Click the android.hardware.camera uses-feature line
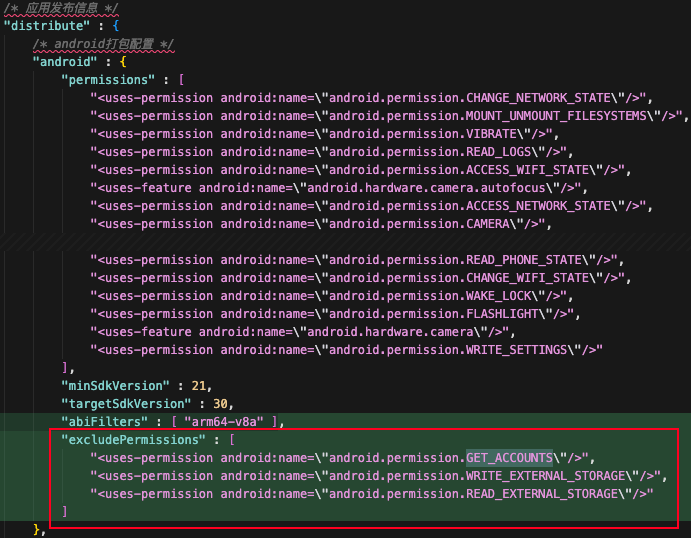Image resolution: width=691 pixels, height=538 pixels. [x=303, y=332]
